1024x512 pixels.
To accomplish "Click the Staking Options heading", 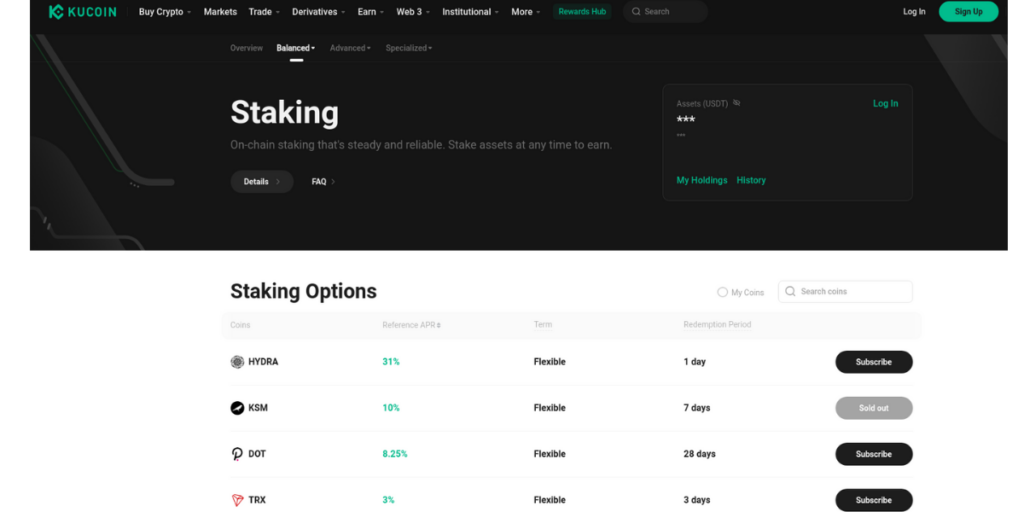I will pos(304,291).
